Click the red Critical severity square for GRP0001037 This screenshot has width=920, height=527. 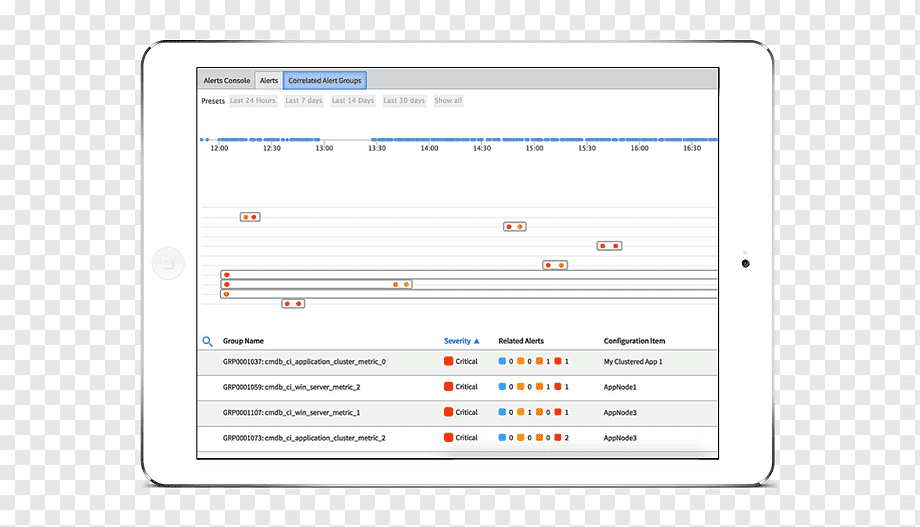click(448, 361)
